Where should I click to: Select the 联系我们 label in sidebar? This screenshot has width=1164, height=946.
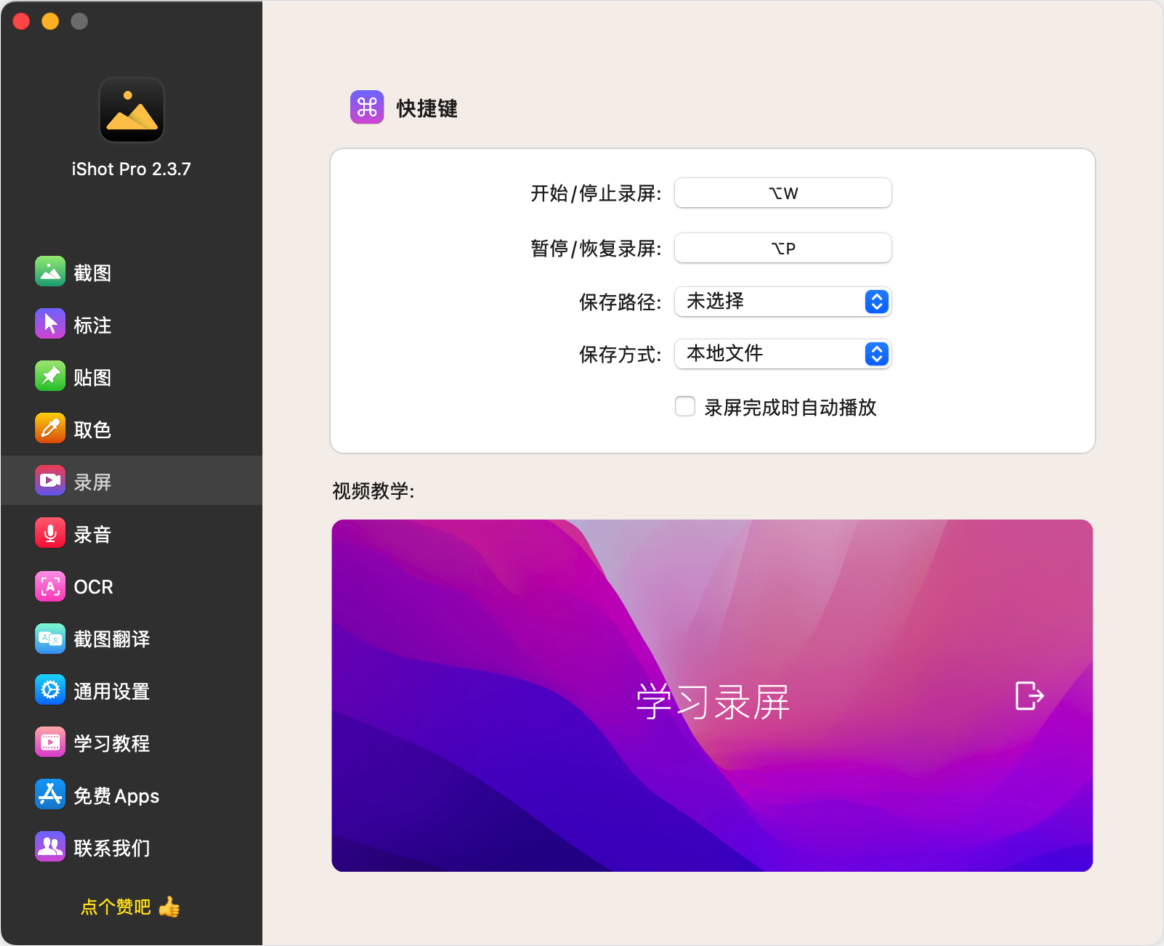112,848
